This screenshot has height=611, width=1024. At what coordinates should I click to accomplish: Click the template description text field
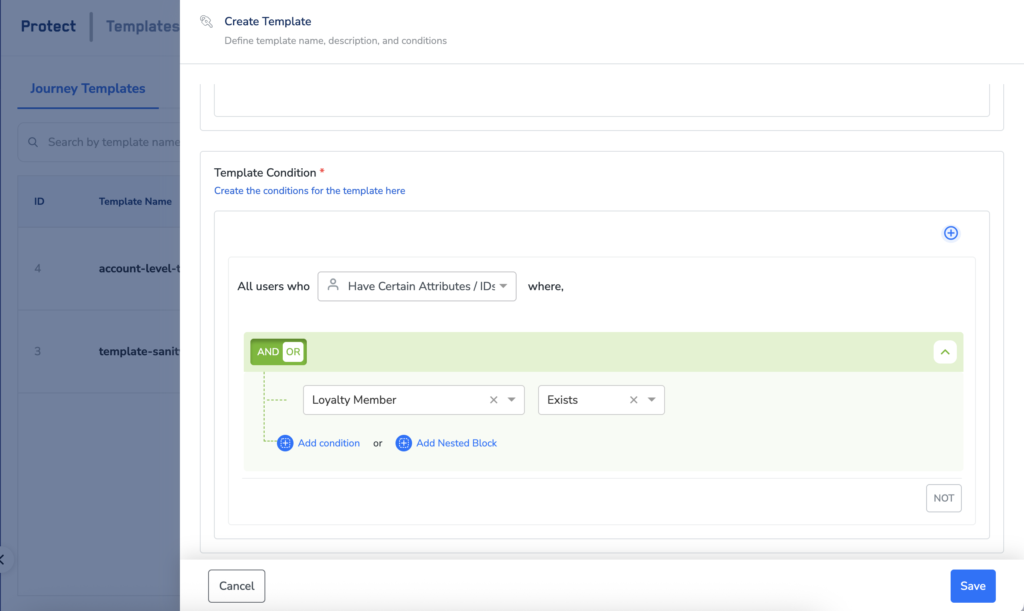point(601,101)
